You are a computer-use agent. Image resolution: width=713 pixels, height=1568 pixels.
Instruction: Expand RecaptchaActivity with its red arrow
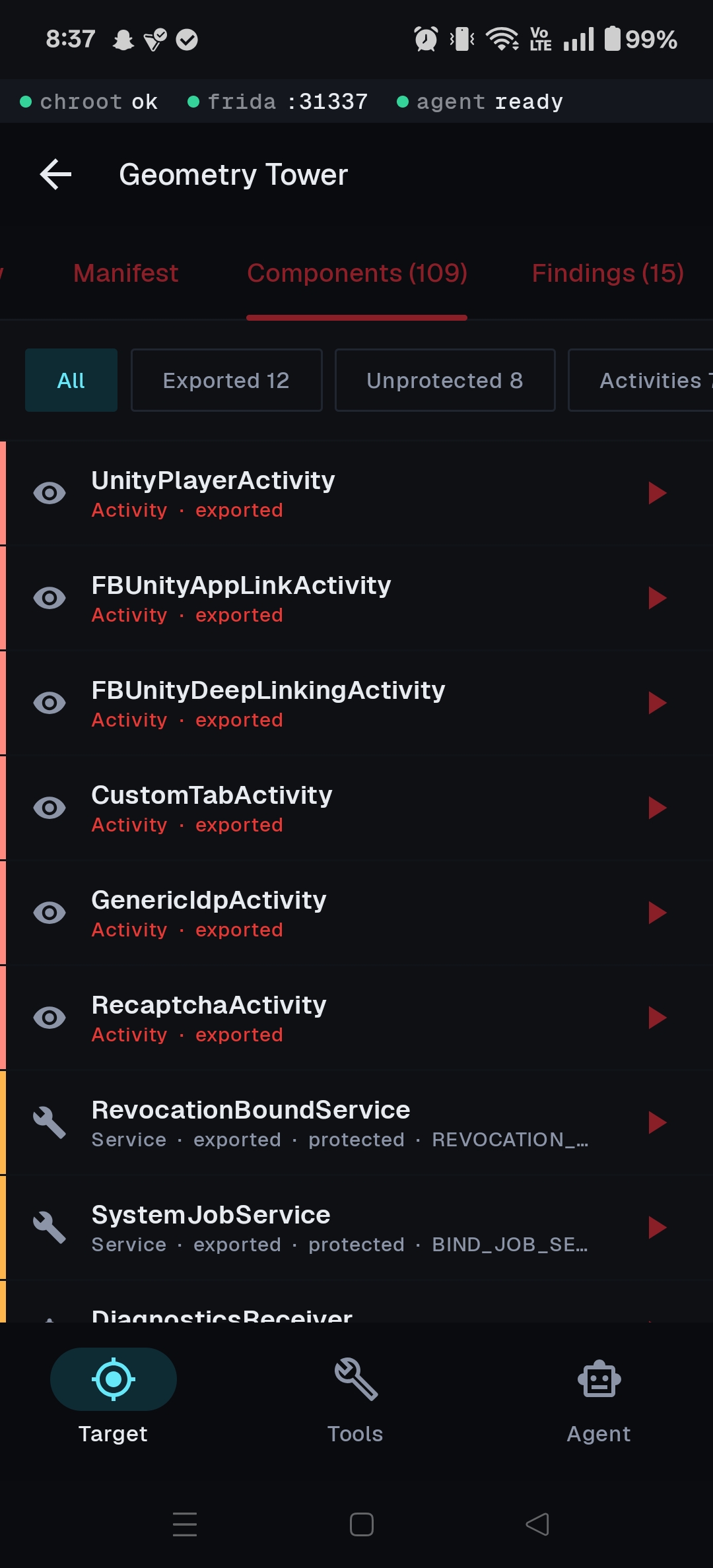657,1018
